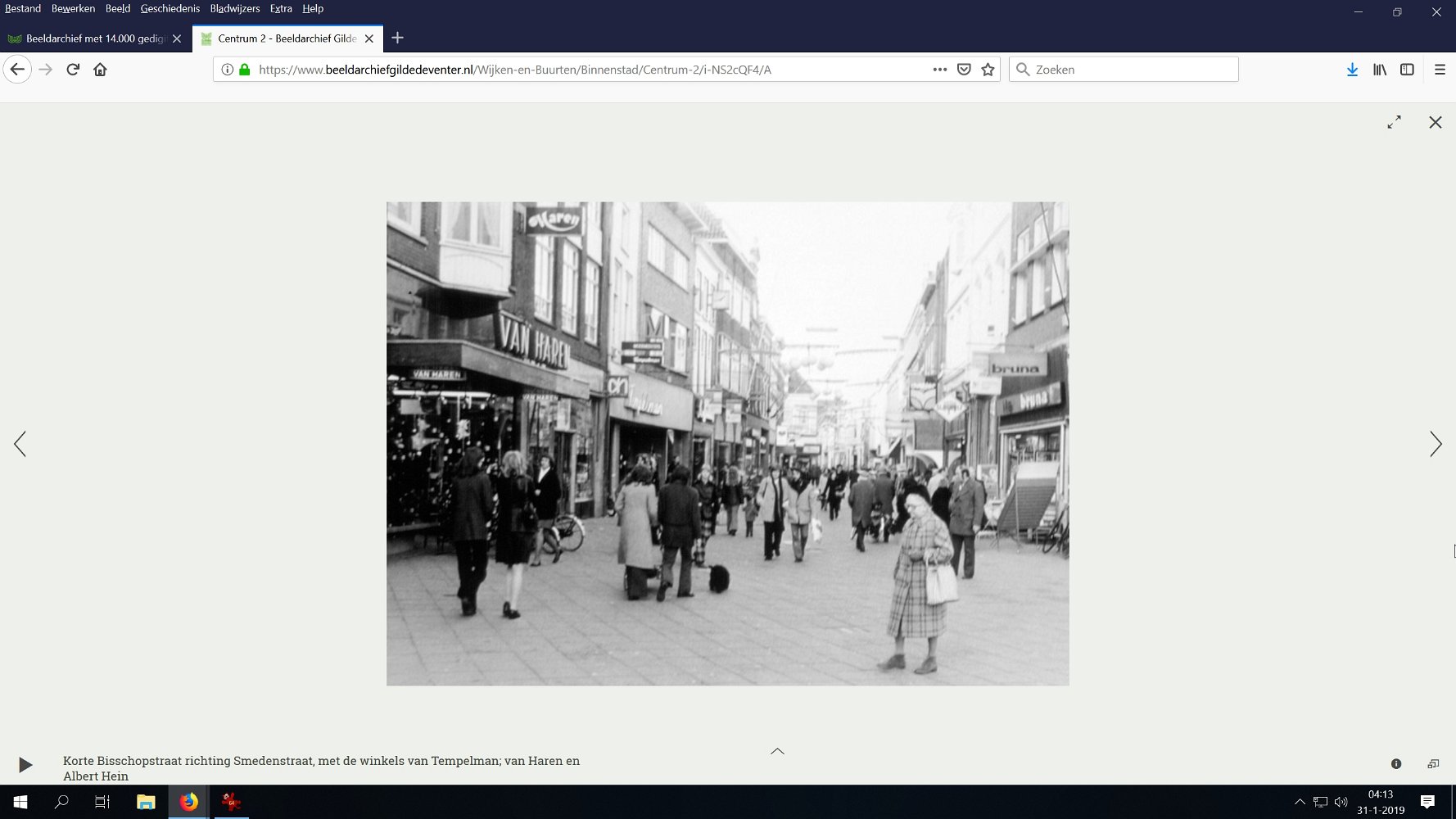Image resolution: width=1456 pixels, height=819 pixels.
Task: Expand the caption panel chevron
Action: [x=777, y=751]
